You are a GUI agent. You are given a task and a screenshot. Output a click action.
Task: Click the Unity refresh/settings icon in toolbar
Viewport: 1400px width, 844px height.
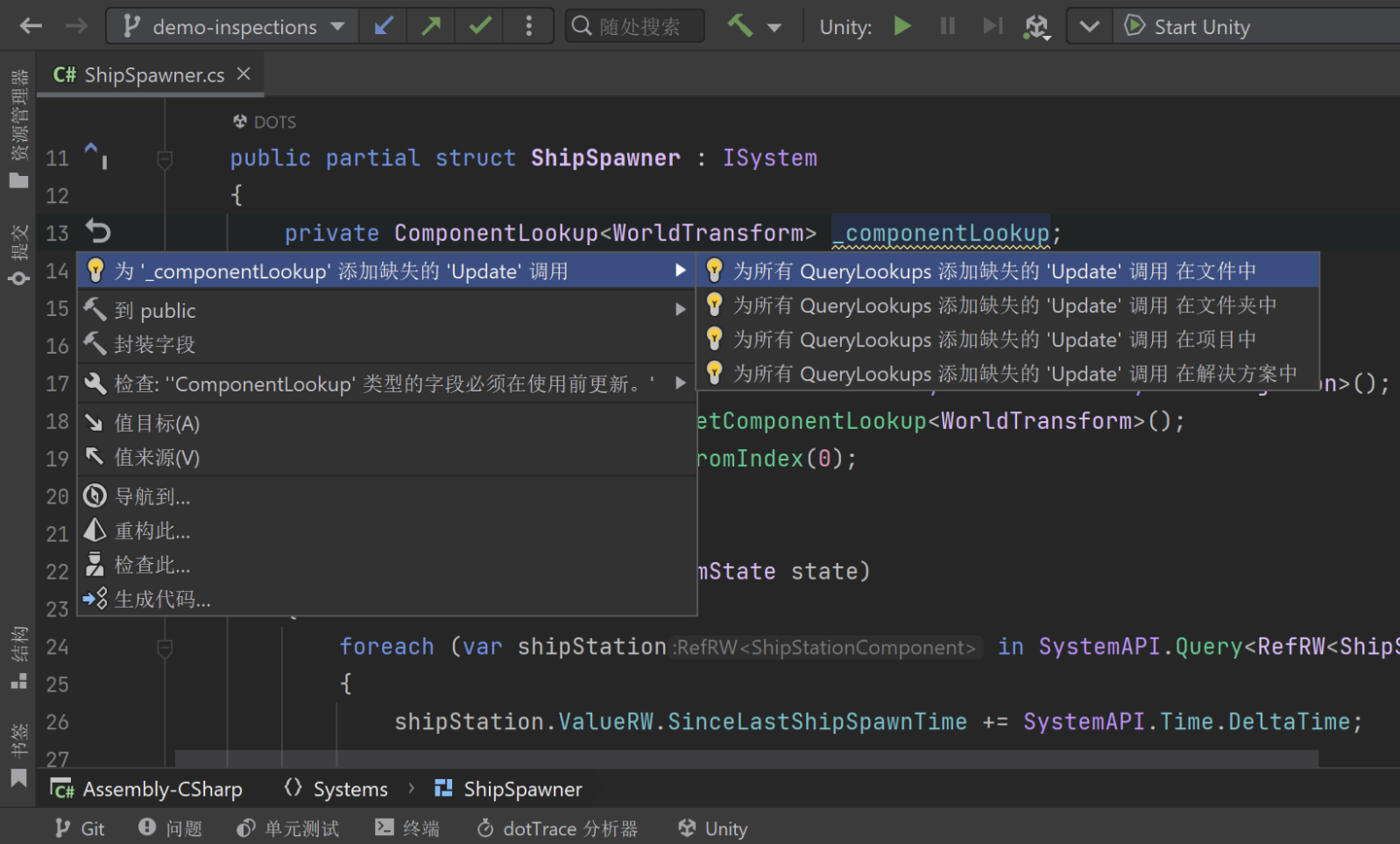(1037, 27)
